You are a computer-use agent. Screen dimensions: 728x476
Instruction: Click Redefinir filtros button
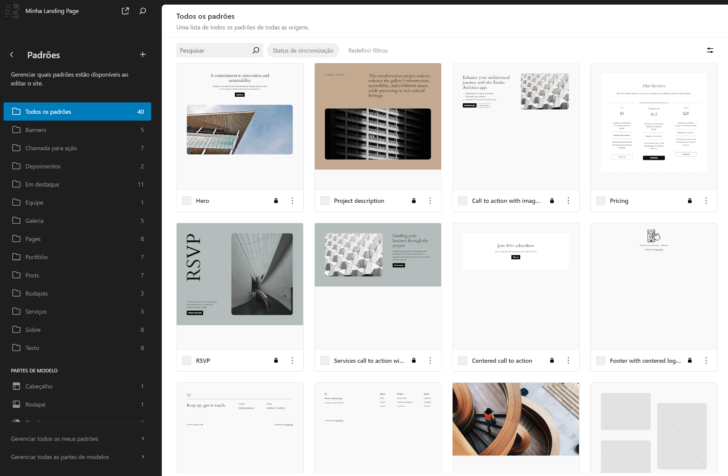tap(368, 50)
